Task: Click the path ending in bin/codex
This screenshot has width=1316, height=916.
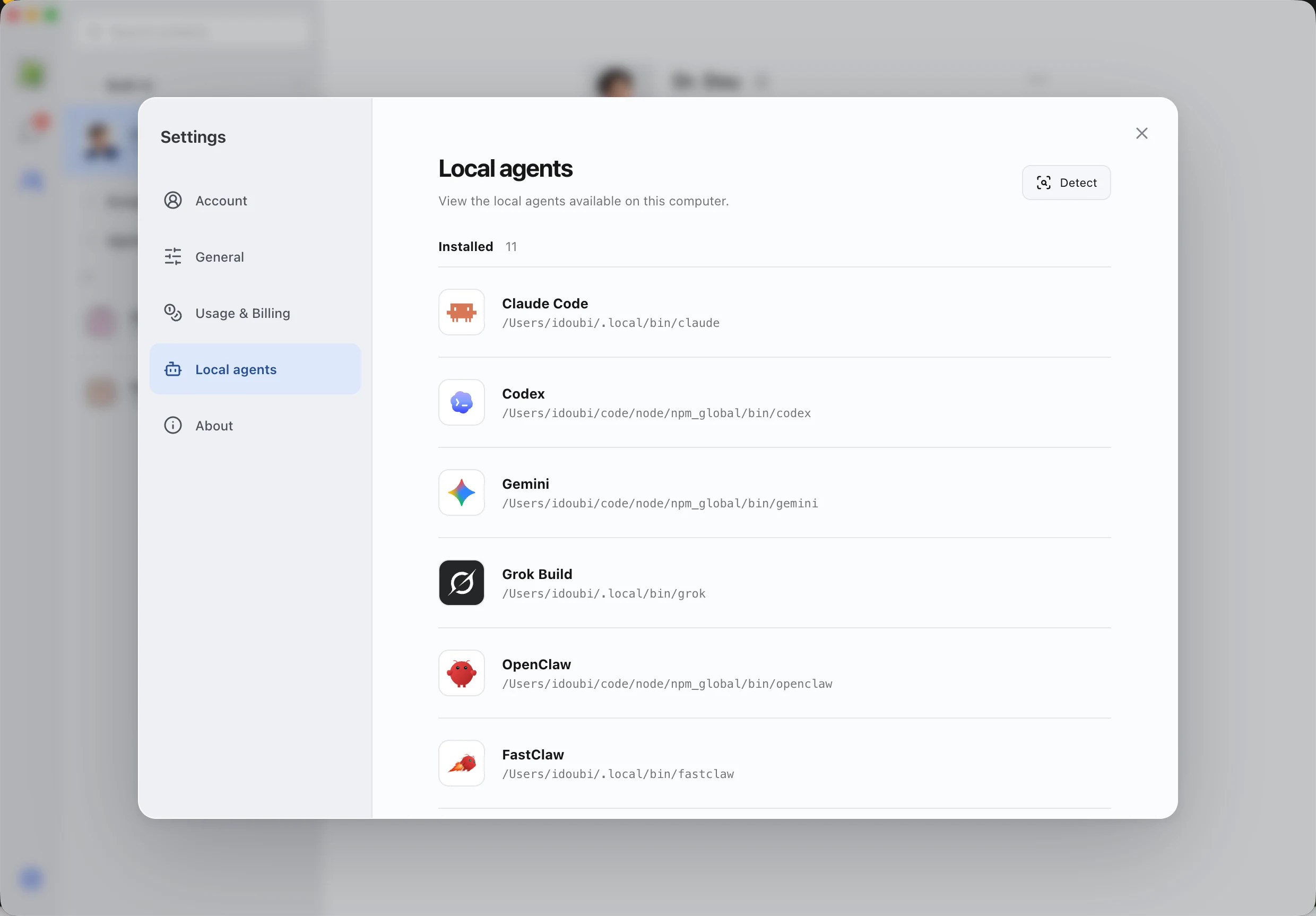Action: (x=657, y=413)
